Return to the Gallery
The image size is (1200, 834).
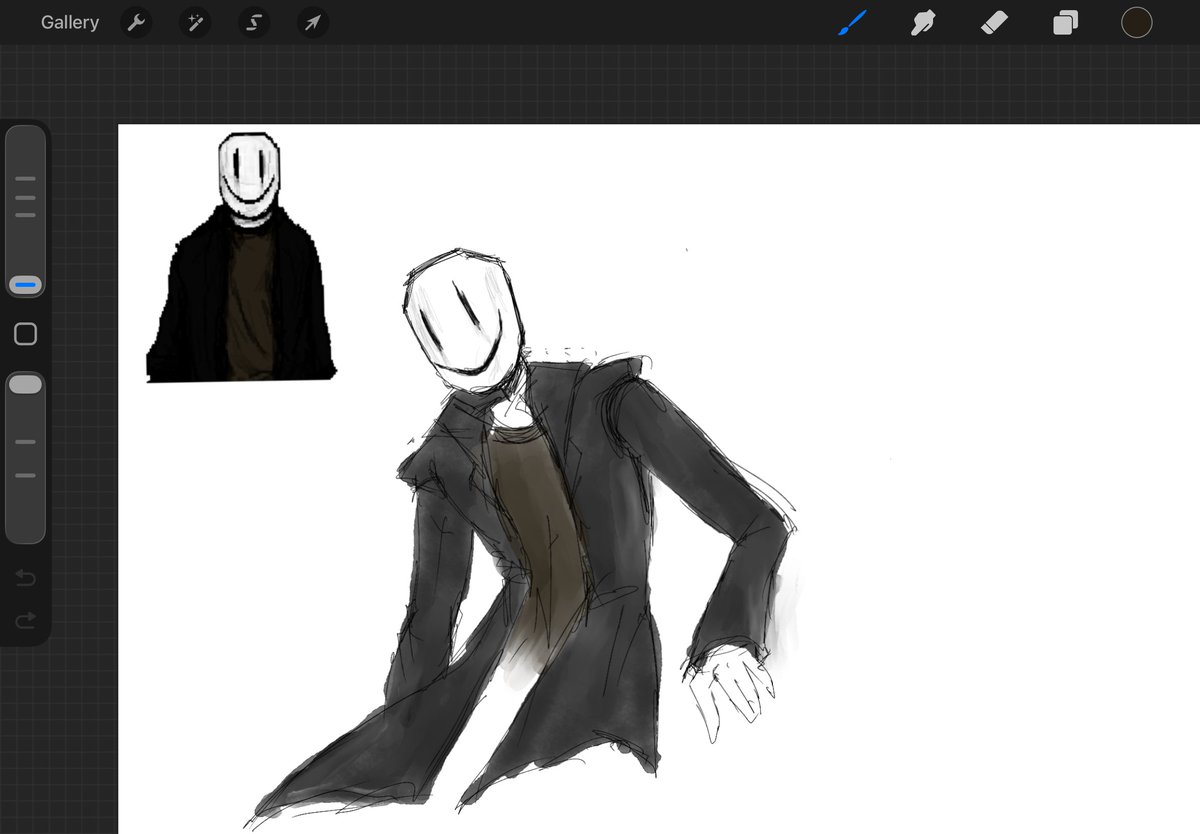(70, 22)
